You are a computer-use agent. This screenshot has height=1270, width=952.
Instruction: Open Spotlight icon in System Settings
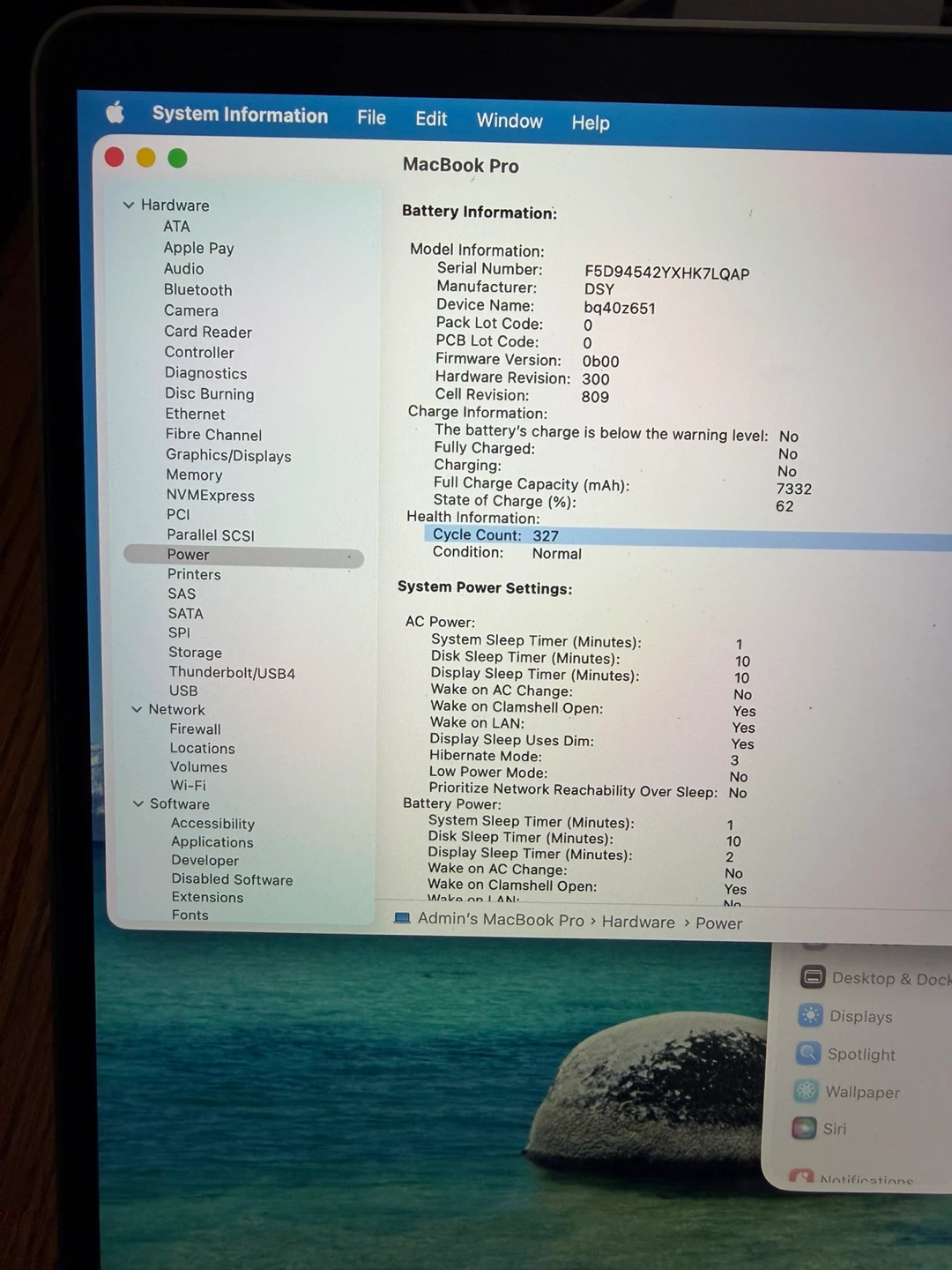[x=808, y=1053]
